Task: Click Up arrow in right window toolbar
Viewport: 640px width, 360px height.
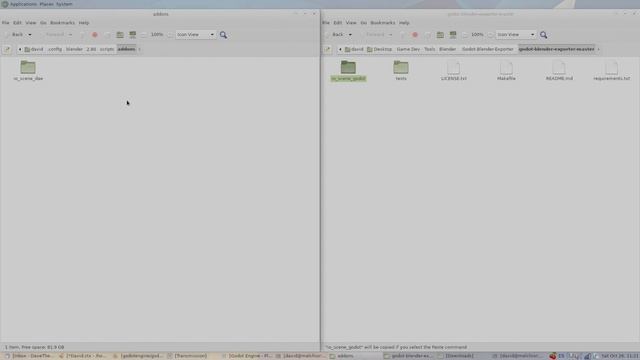Action: [402, 35]
